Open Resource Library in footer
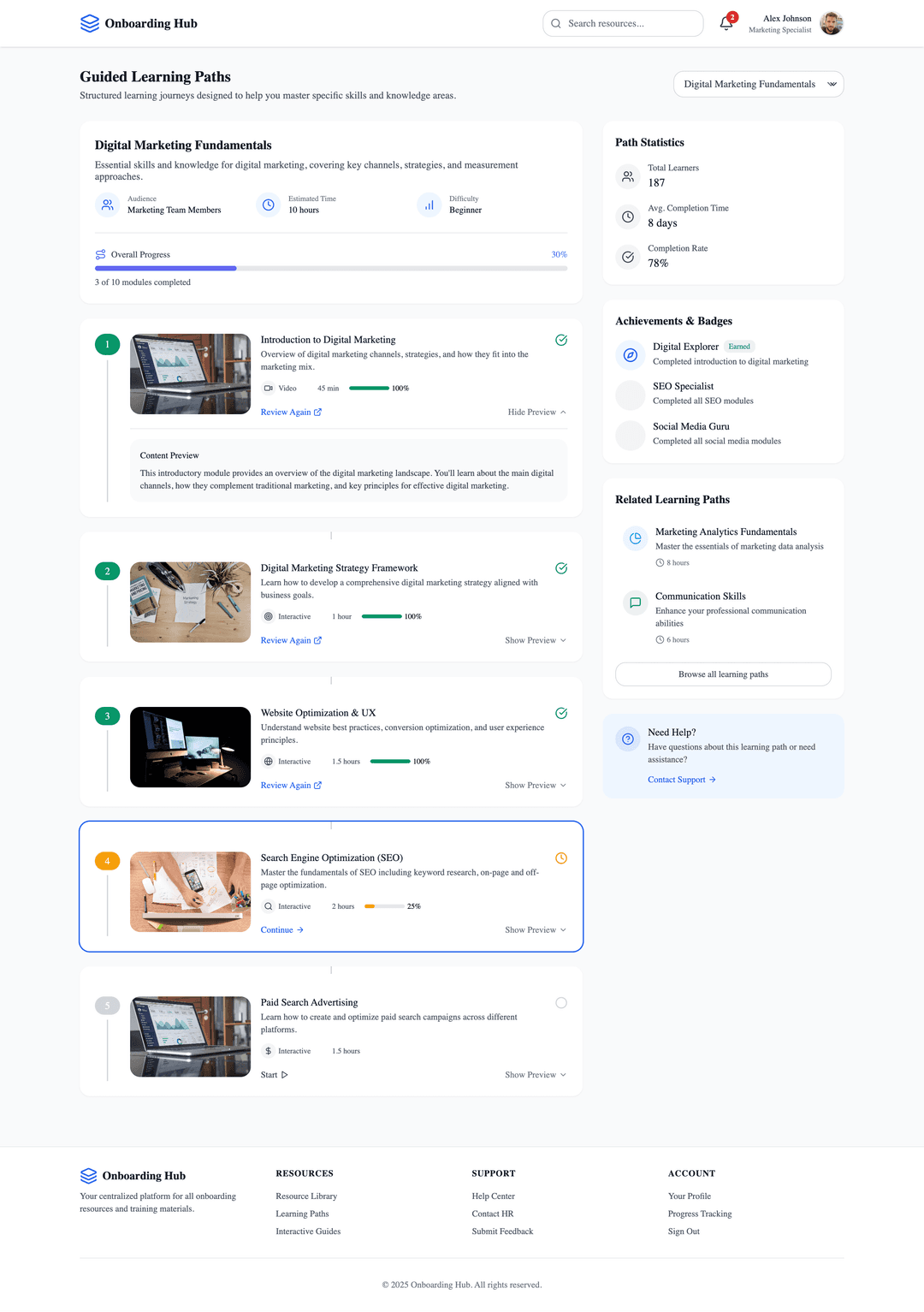This screenshot has height=1312, width=924. [306, 1196]
